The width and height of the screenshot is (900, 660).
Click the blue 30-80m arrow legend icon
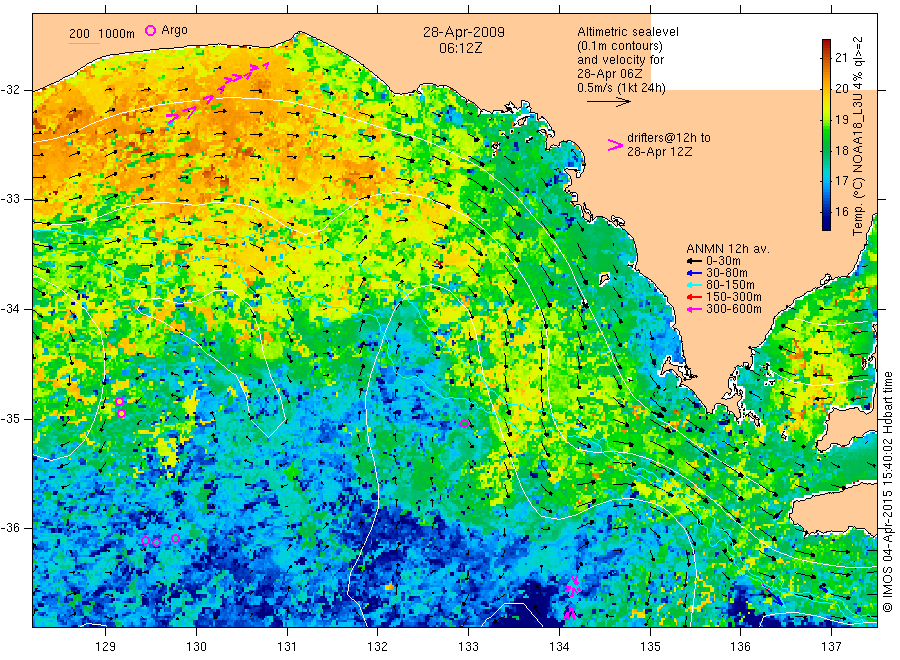[x=695, y=273]
